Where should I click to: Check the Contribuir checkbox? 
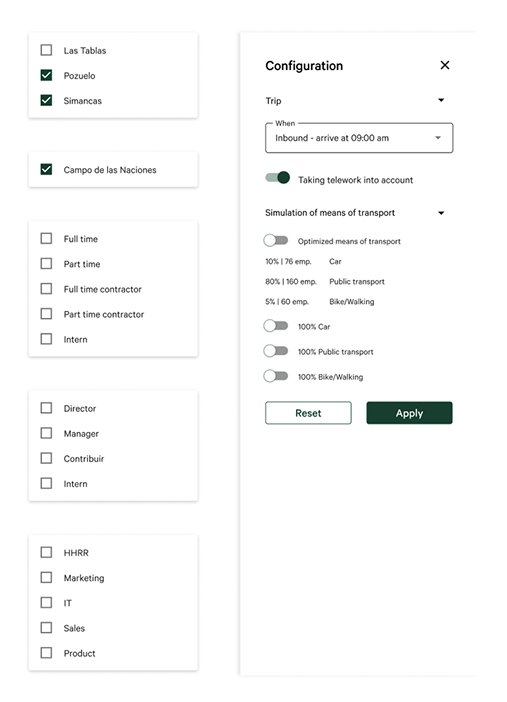pyautogui.click(x=46, y=458)
